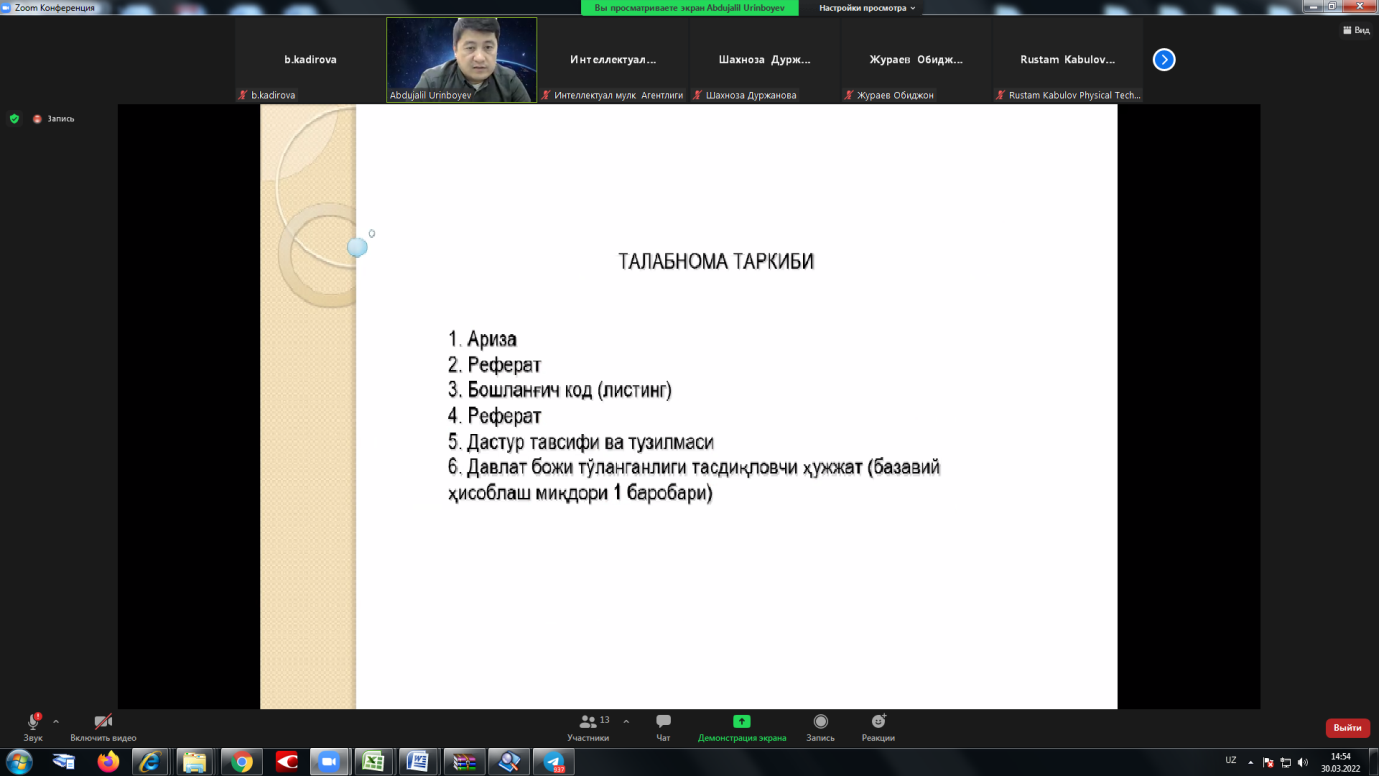The image size is (1379, 776).
Task: Open the Вид view menu
Action: 1356,31
